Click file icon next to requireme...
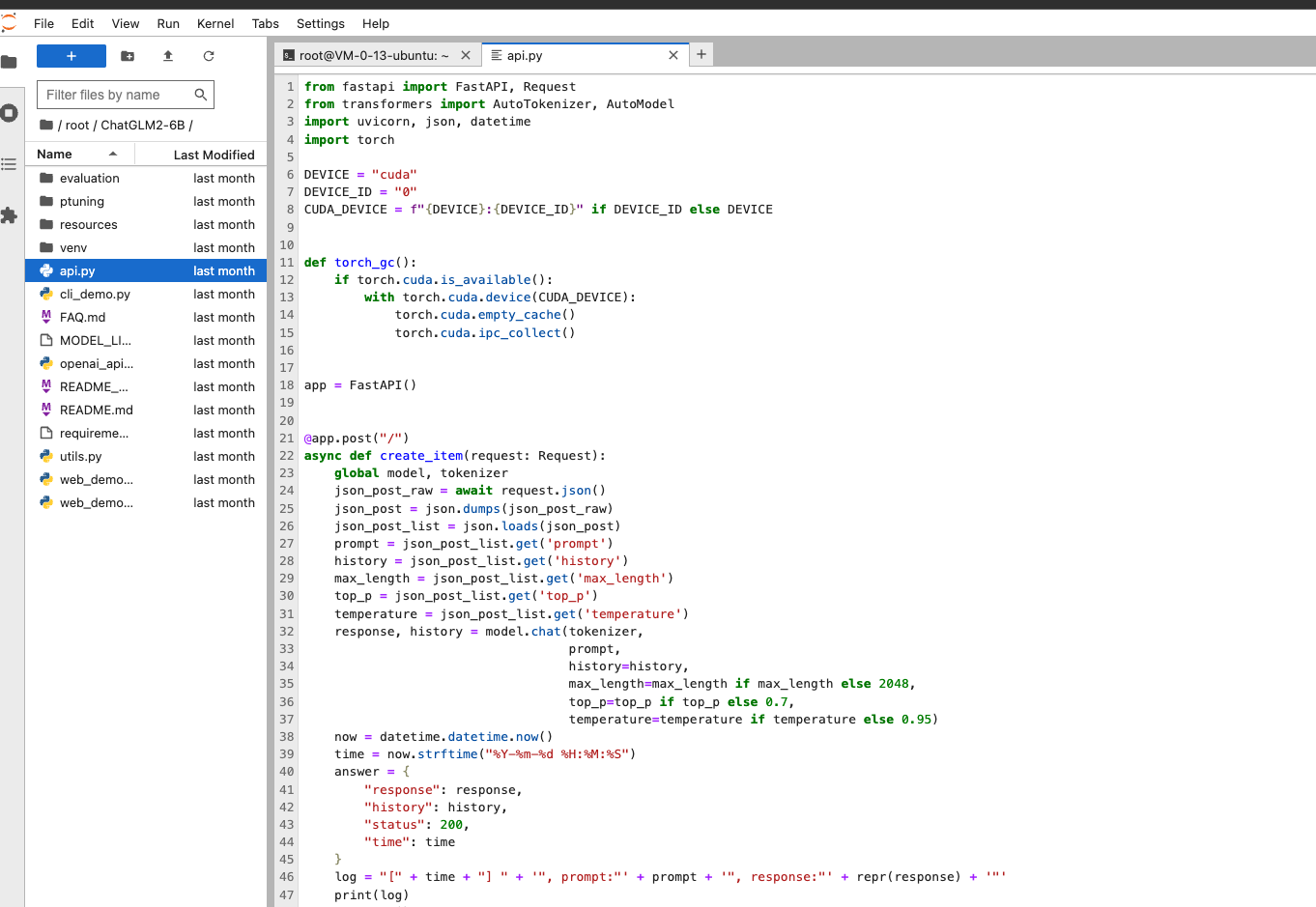 click(x=45, y=433)
